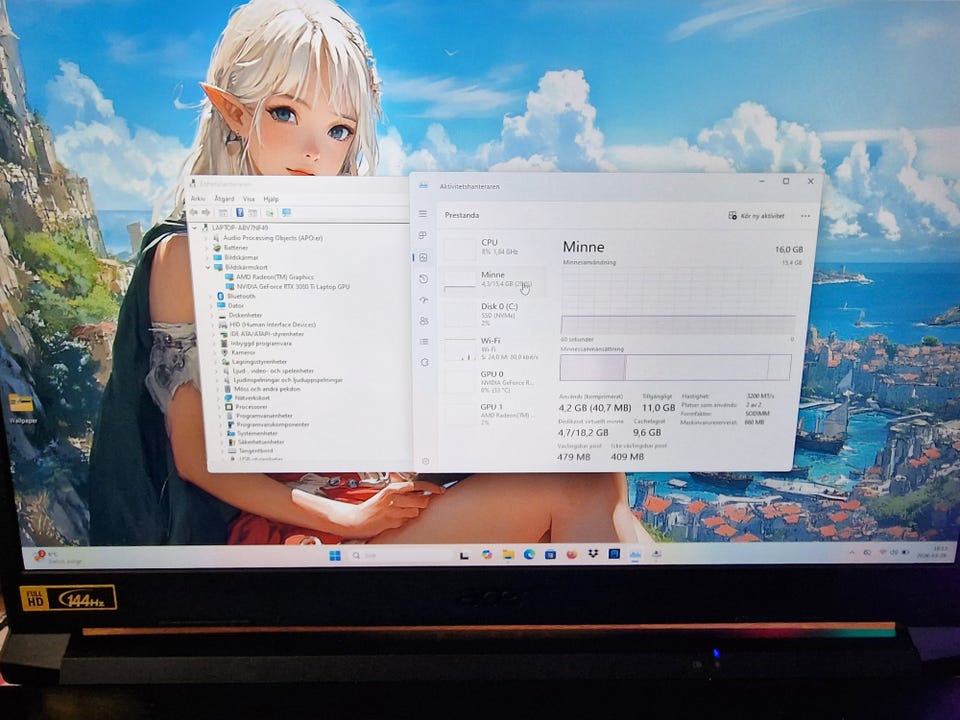960x720 pixels.
Task: Select the GPU 0 NVIDIA performance item
Action: 492,381
